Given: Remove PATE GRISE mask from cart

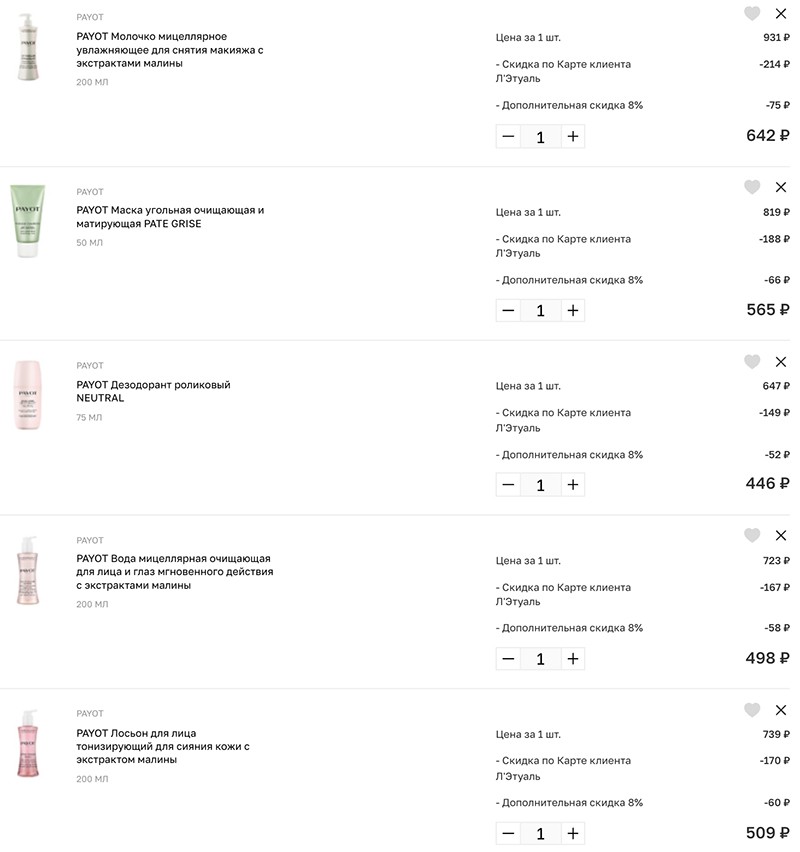Looking at the screenshot, I should point(781,187).
